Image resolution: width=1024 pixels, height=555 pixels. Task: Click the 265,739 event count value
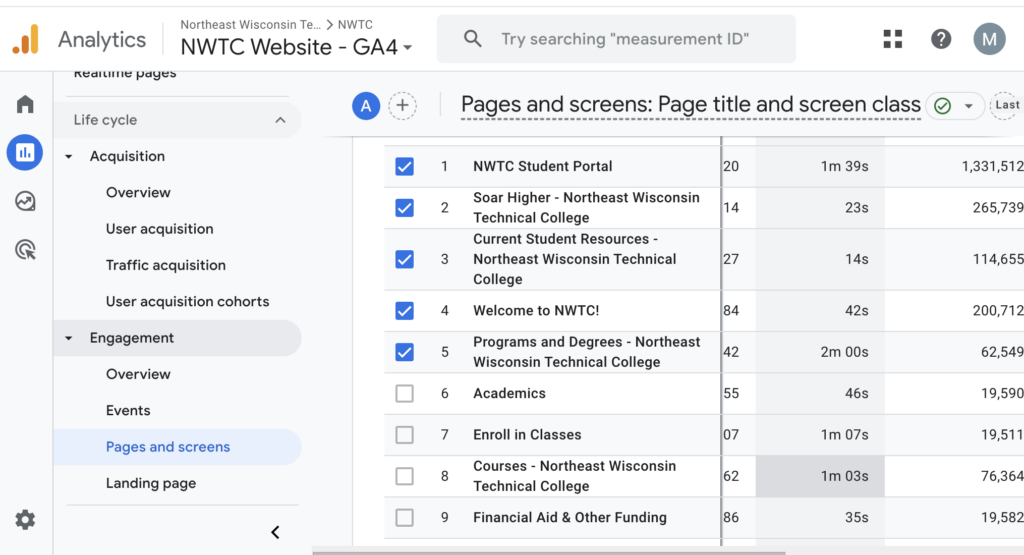pyautogui.click(x=998, y=208)
